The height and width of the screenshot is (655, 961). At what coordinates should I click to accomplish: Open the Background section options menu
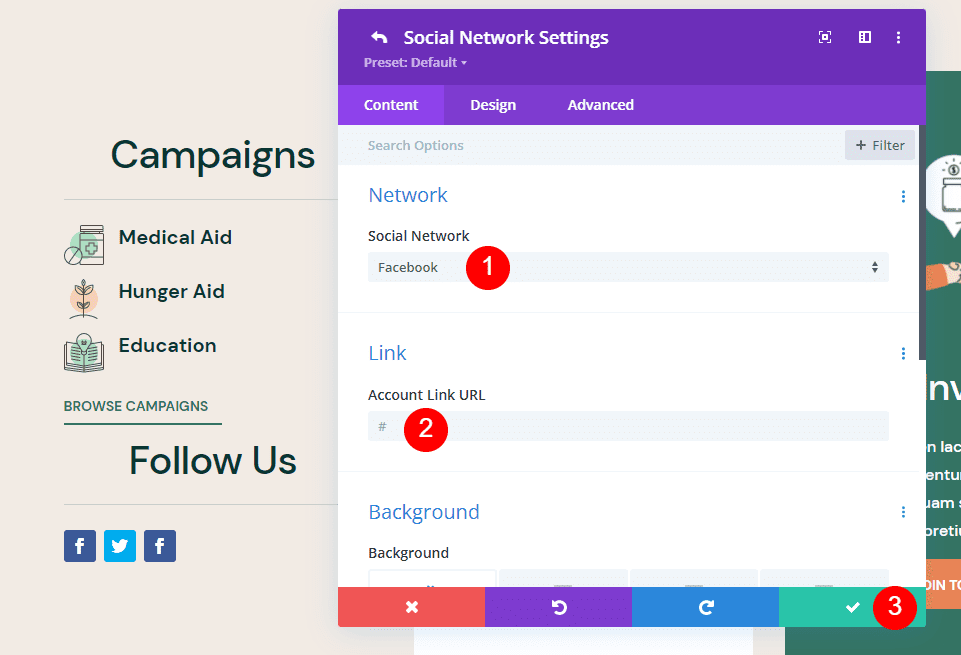pyautogui.click(x=903, y=511)
